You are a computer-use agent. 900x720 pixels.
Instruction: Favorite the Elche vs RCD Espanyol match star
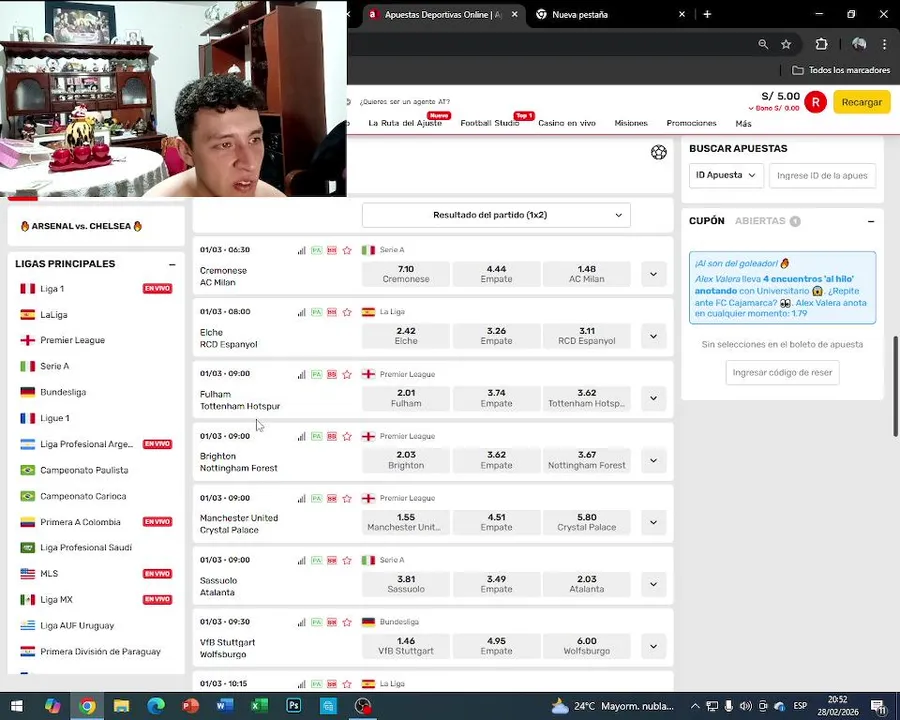tap(347, 312)
